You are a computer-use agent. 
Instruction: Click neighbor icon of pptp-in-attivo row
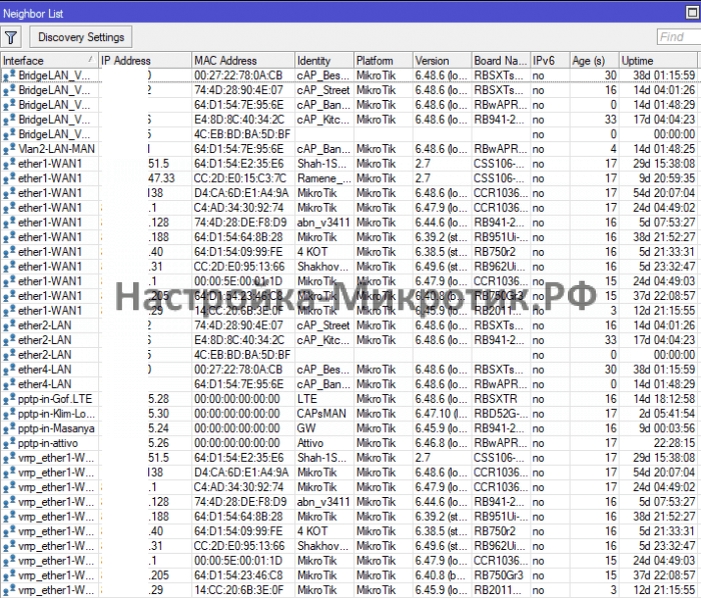pos(9,444)
